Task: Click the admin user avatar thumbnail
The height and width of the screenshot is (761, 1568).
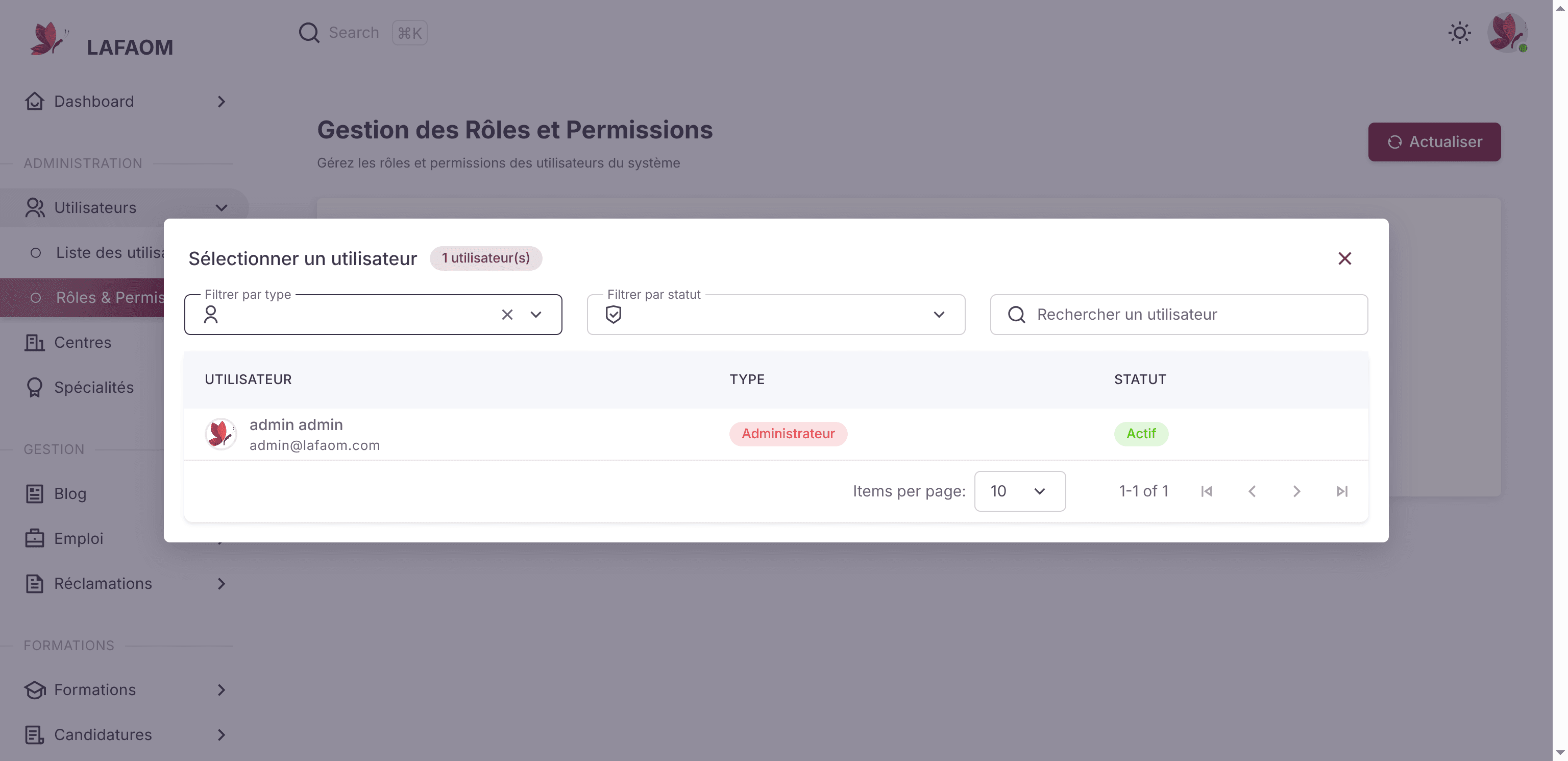Action: coord(220,434)
